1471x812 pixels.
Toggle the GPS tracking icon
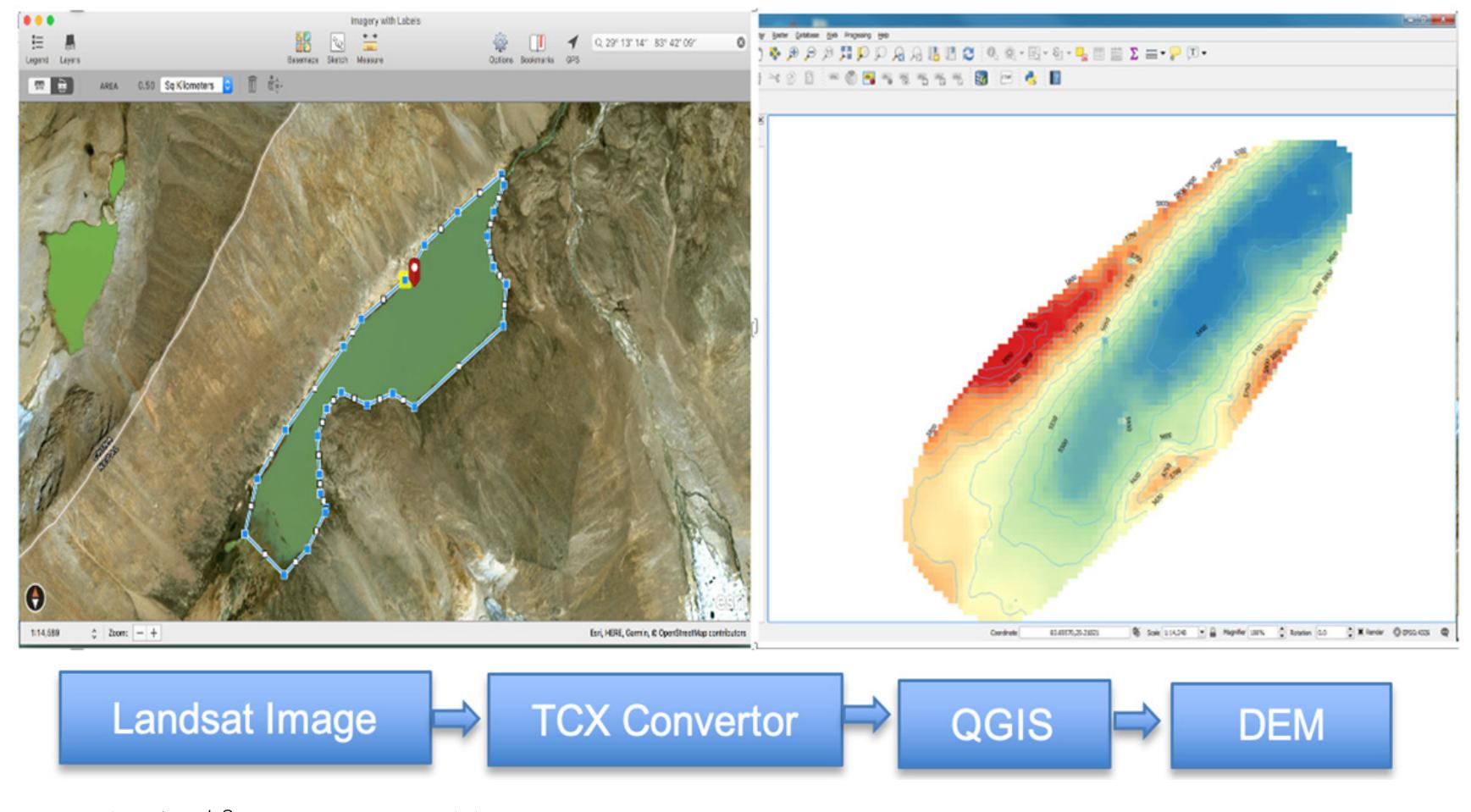tap(572, 42)
